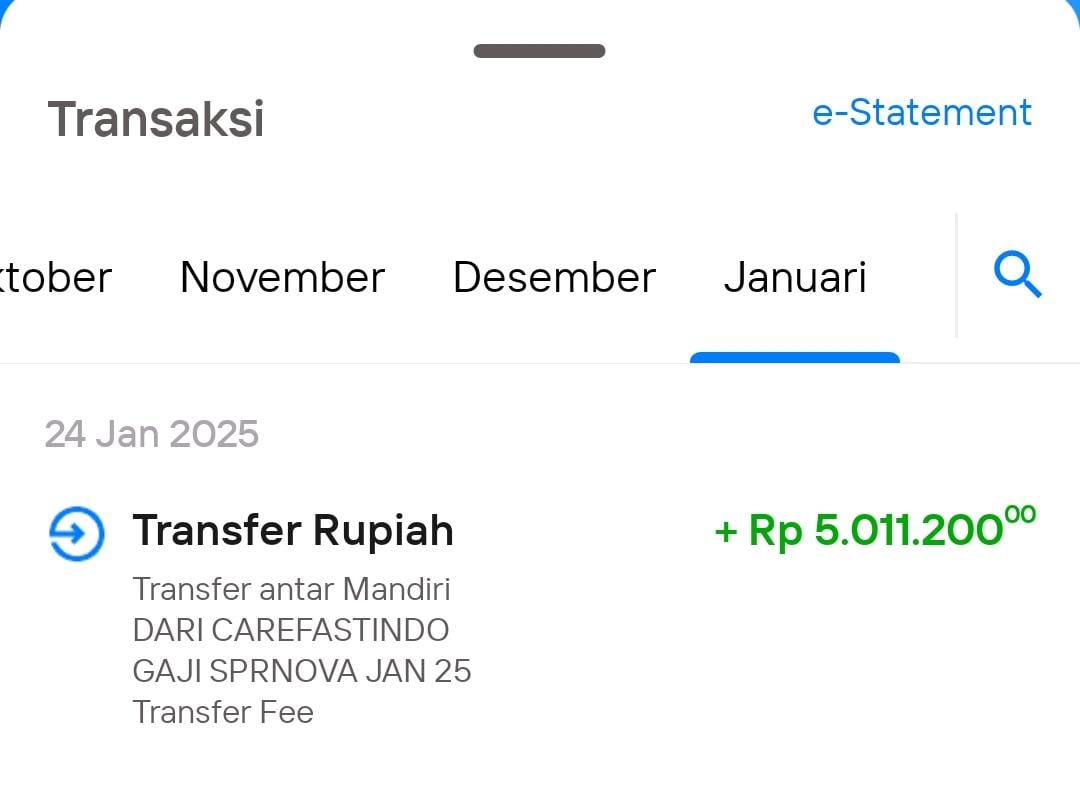Tap the blue indicator under Januari
Image resolution: width=1080 pixels, height=799 pixels.
click(795, 357)
